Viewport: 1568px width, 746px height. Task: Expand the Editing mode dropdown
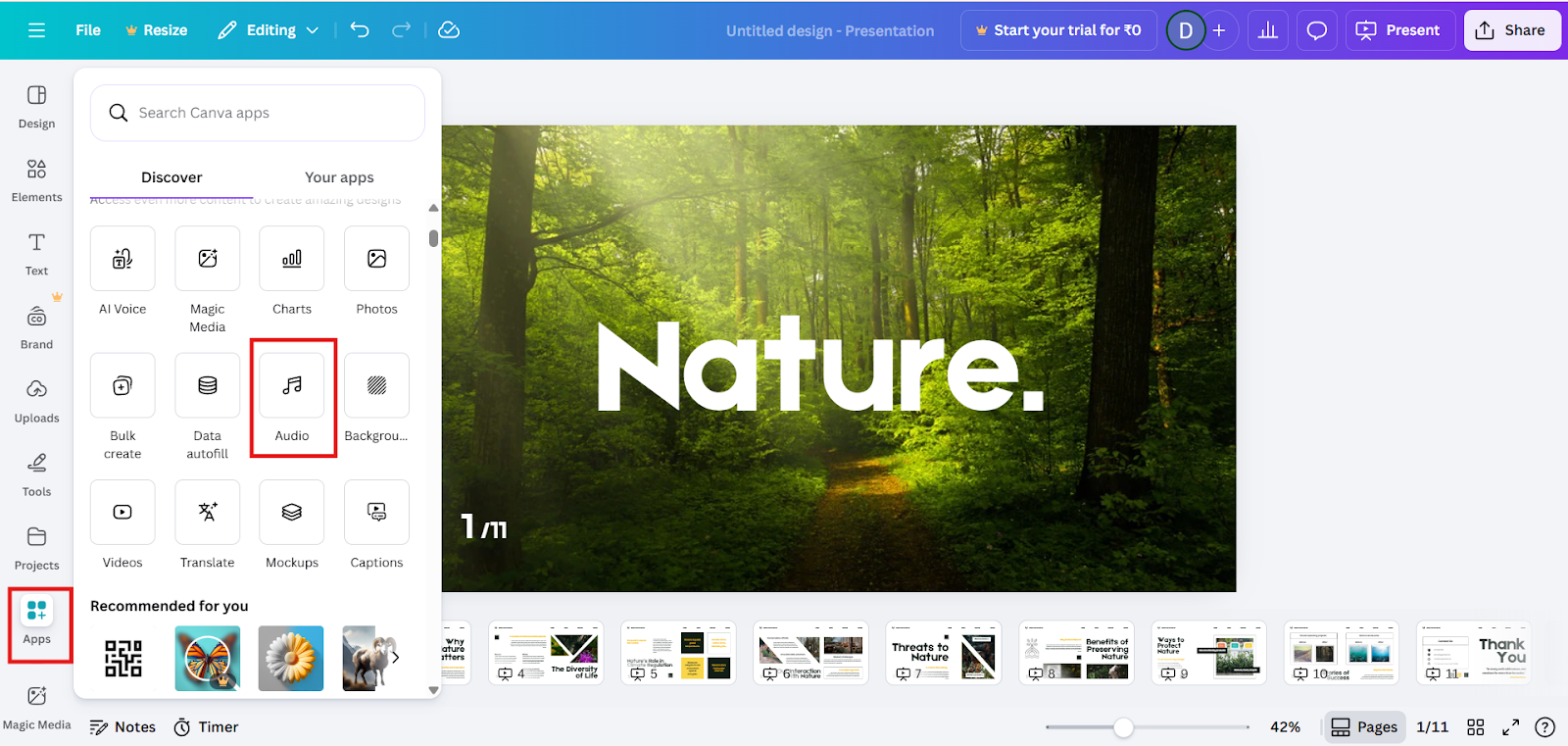tap(268, 30)
